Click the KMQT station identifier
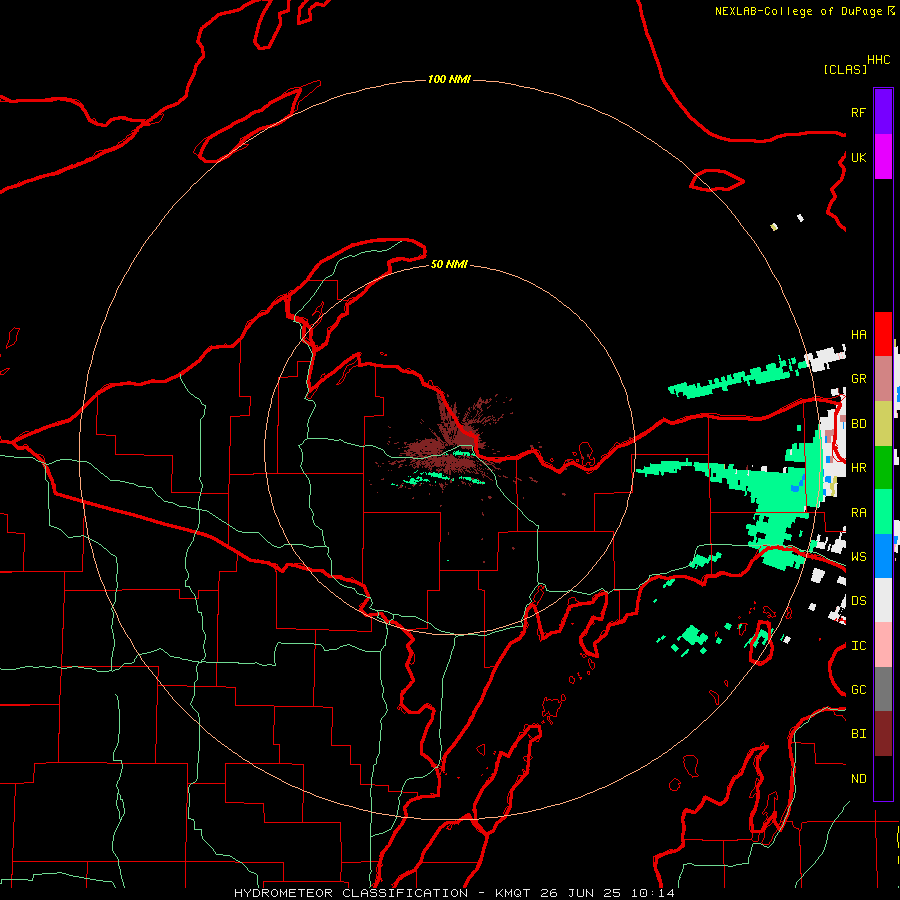Image resolution: width=900 pixels, height=900 pixels. pyautogui.click(x=515, y=893)
